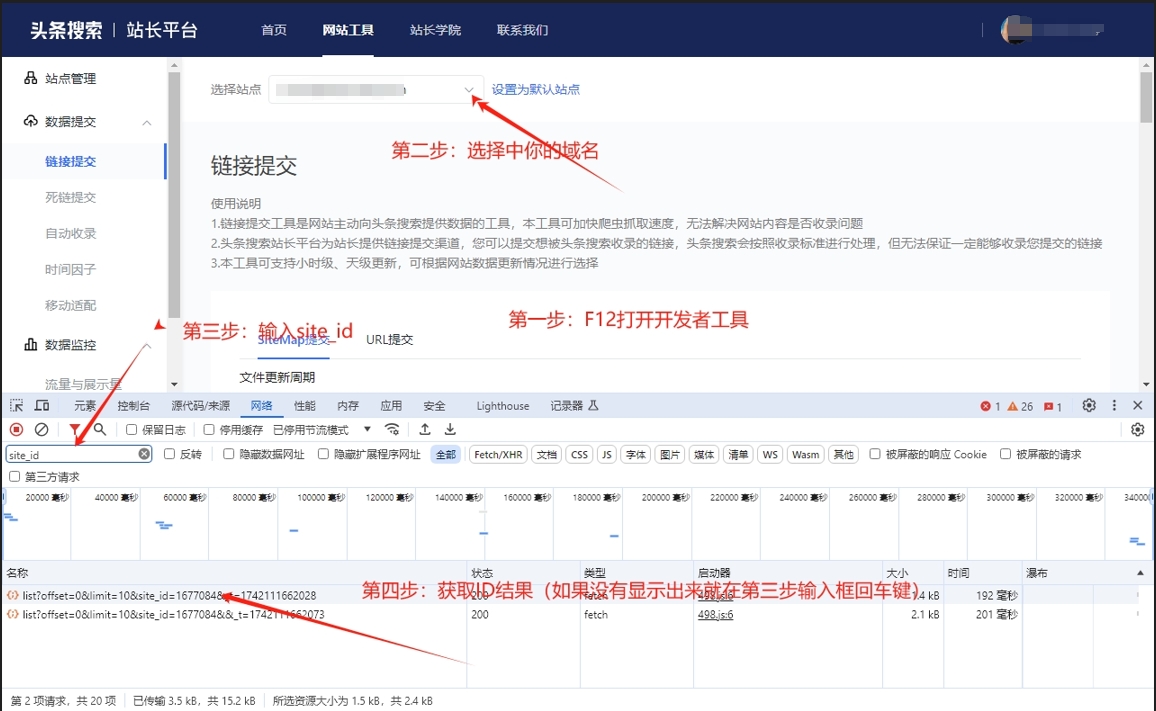Open 站点管理 sidebar icon
This screenshot has height=711, width=1156.
tap(30, 78)
